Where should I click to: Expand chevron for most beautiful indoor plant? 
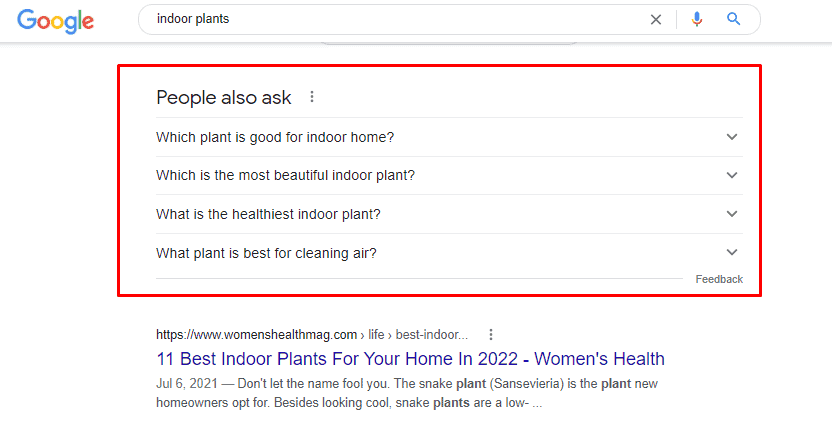732,175
